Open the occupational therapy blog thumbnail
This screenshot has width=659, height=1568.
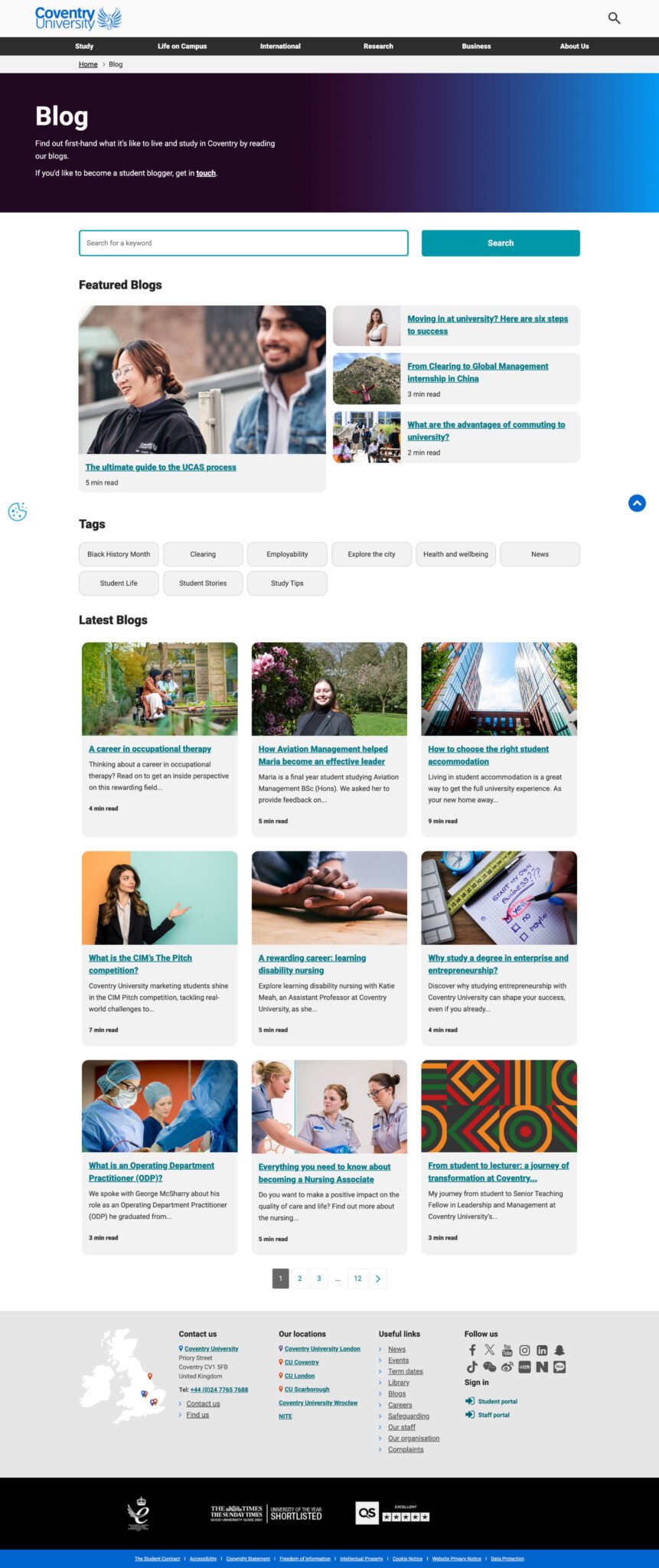pyautogui.click(x=160, y=689)
